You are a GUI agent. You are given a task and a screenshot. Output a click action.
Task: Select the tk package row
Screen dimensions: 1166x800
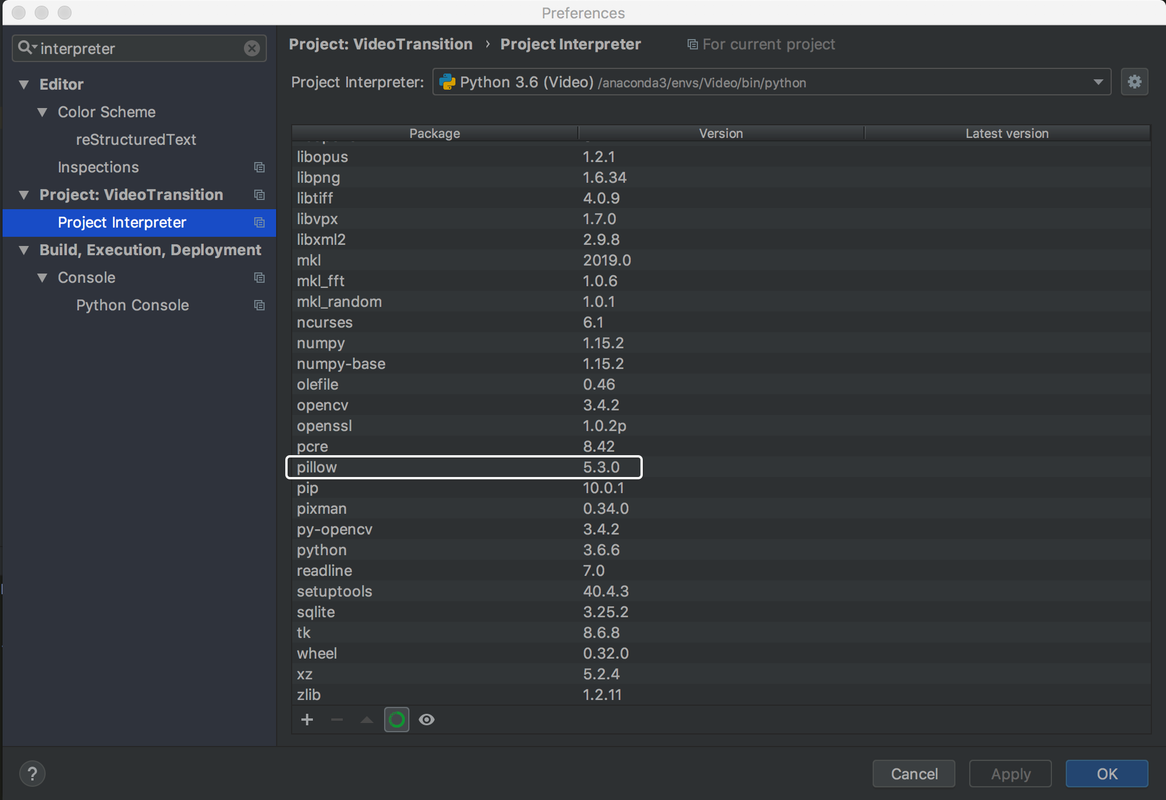721,633
